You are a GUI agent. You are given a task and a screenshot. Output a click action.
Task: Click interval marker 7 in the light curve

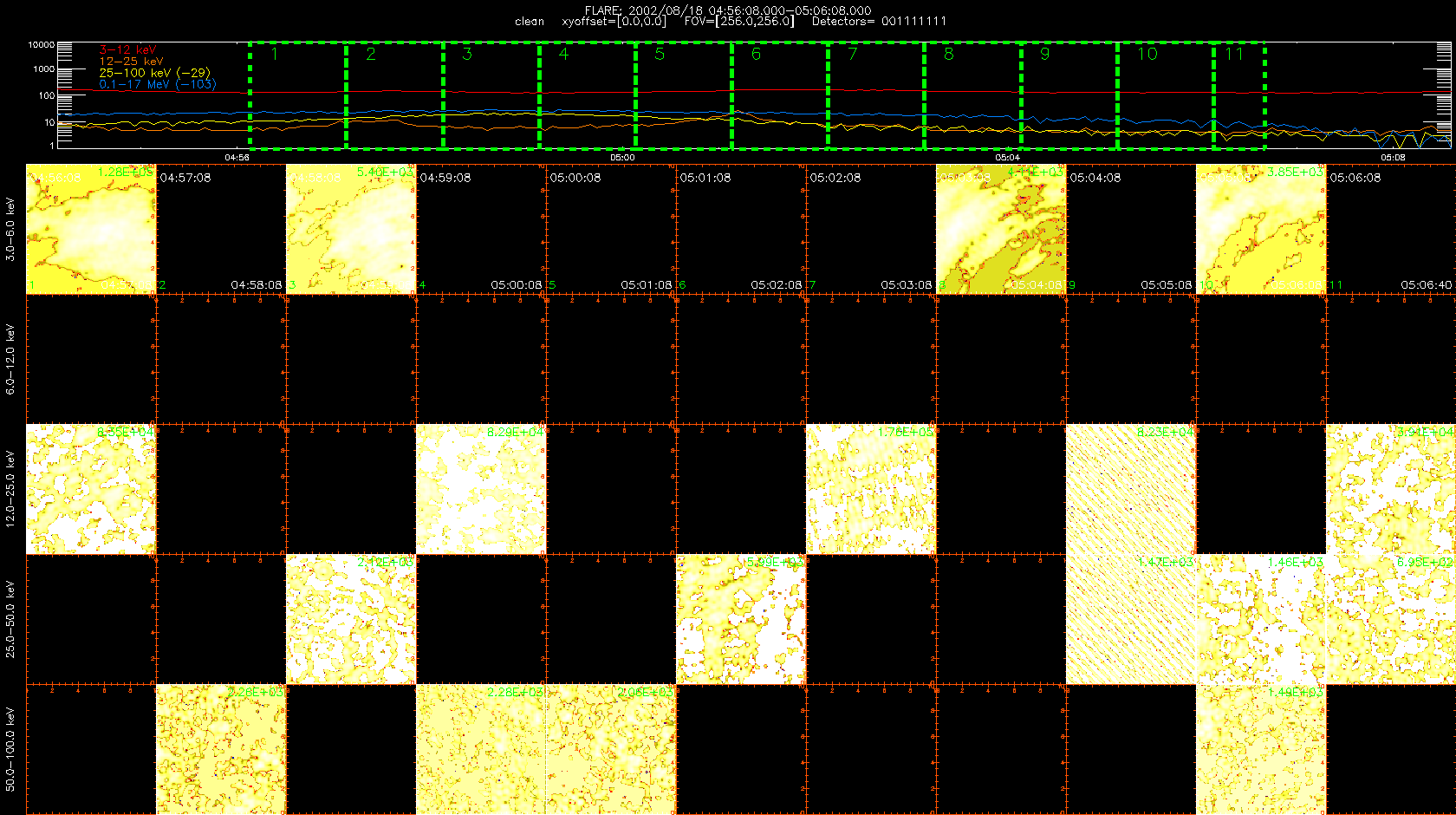(853, 55)
